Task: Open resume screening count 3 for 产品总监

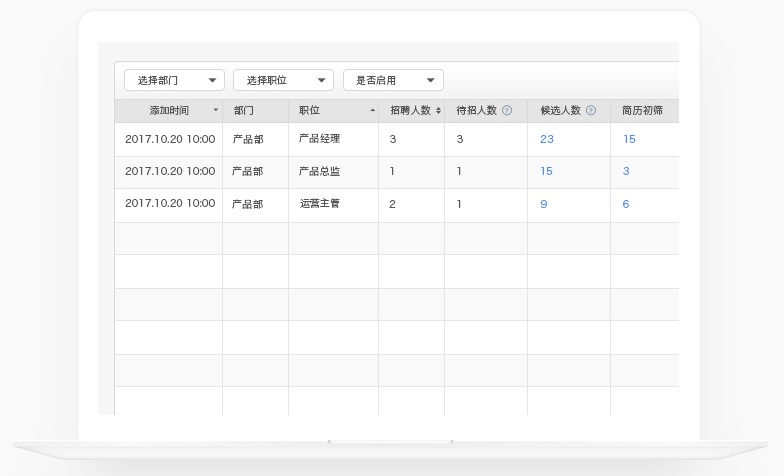Action: 626,171
